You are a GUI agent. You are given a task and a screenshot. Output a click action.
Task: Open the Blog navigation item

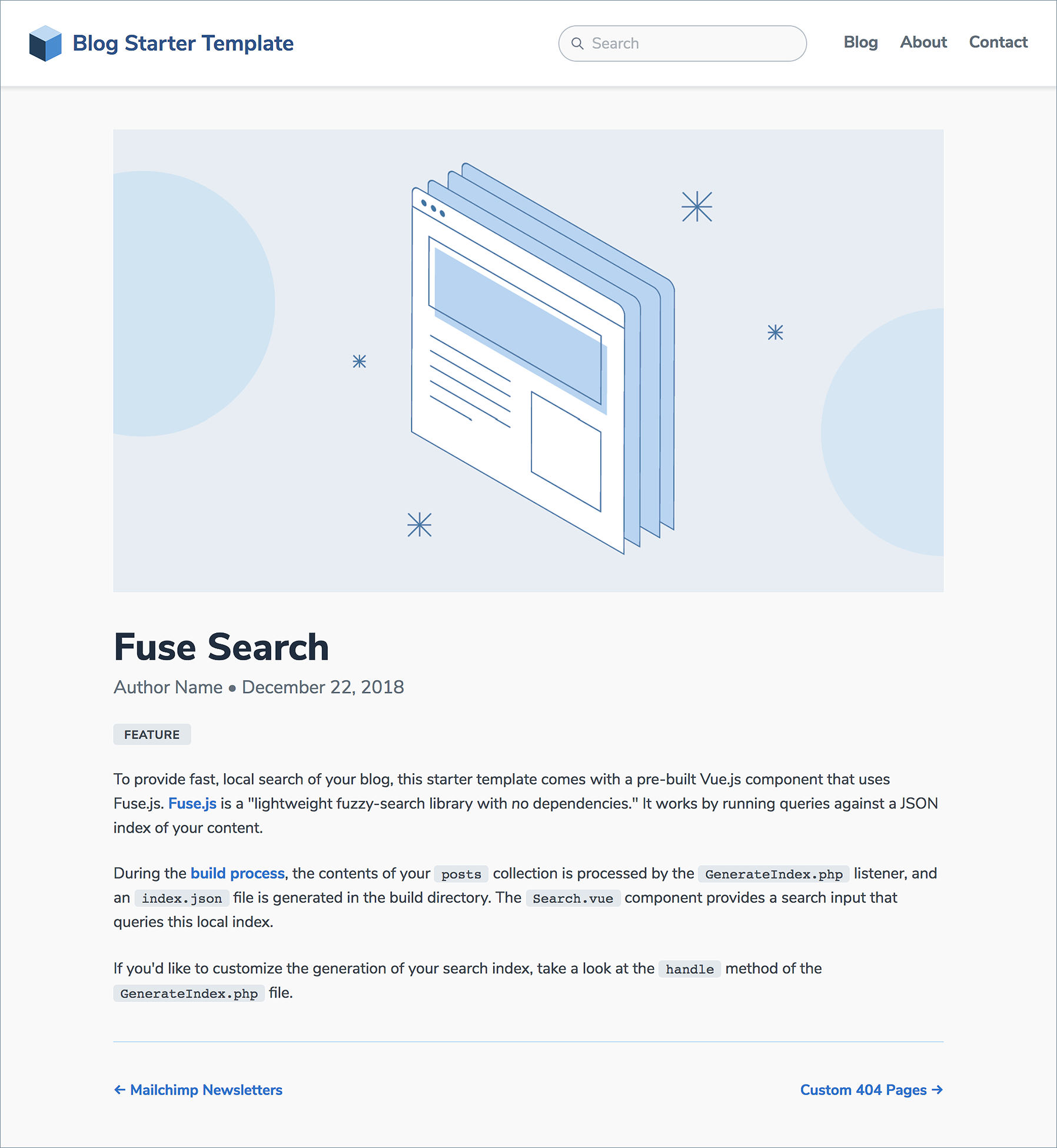[x=860, y=42]
